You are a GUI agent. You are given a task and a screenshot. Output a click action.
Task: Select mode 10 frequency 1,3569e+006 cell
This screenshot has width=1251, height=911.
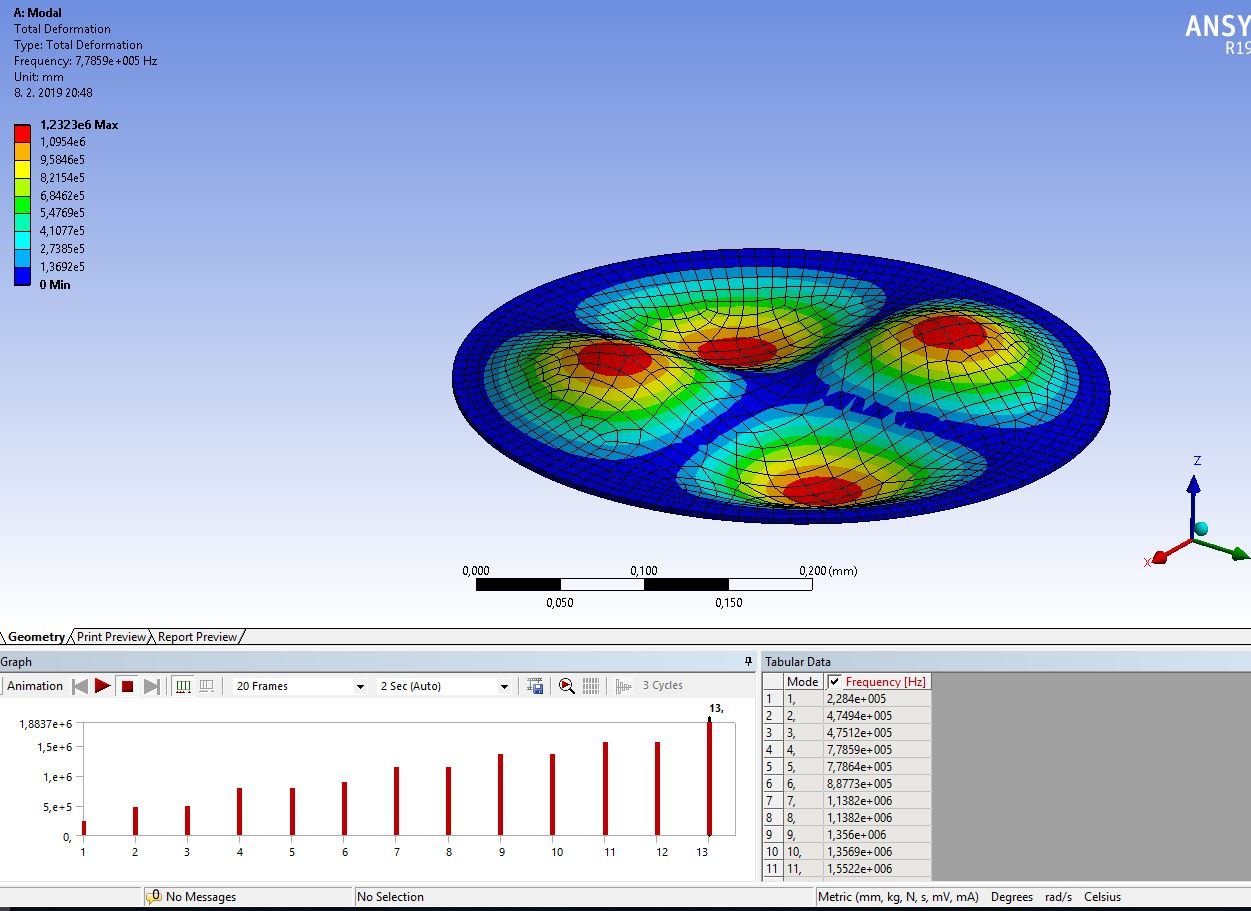pyautogui.click(x=878, y=852)
